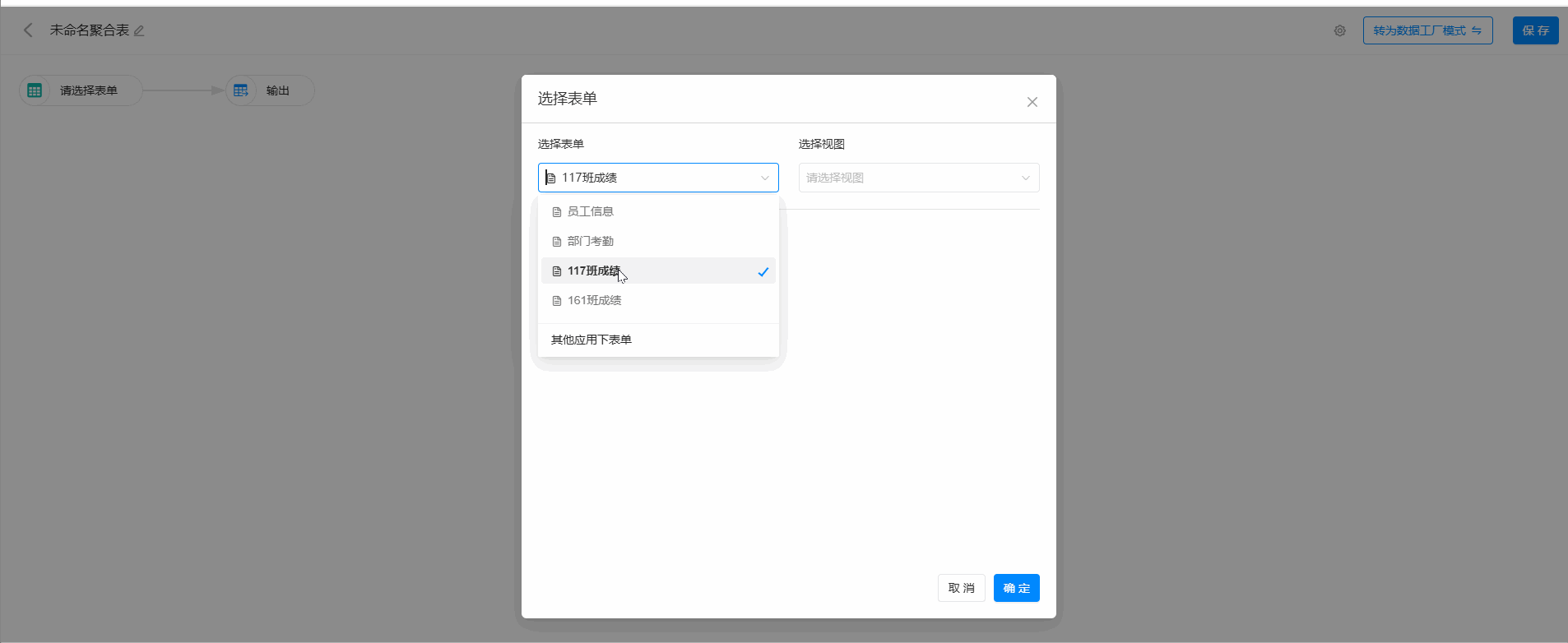Image resolution: width=1568 pixels, height=643 pixels.
Task: Open 其他应用下表单 option
Action: click(591, 340)
